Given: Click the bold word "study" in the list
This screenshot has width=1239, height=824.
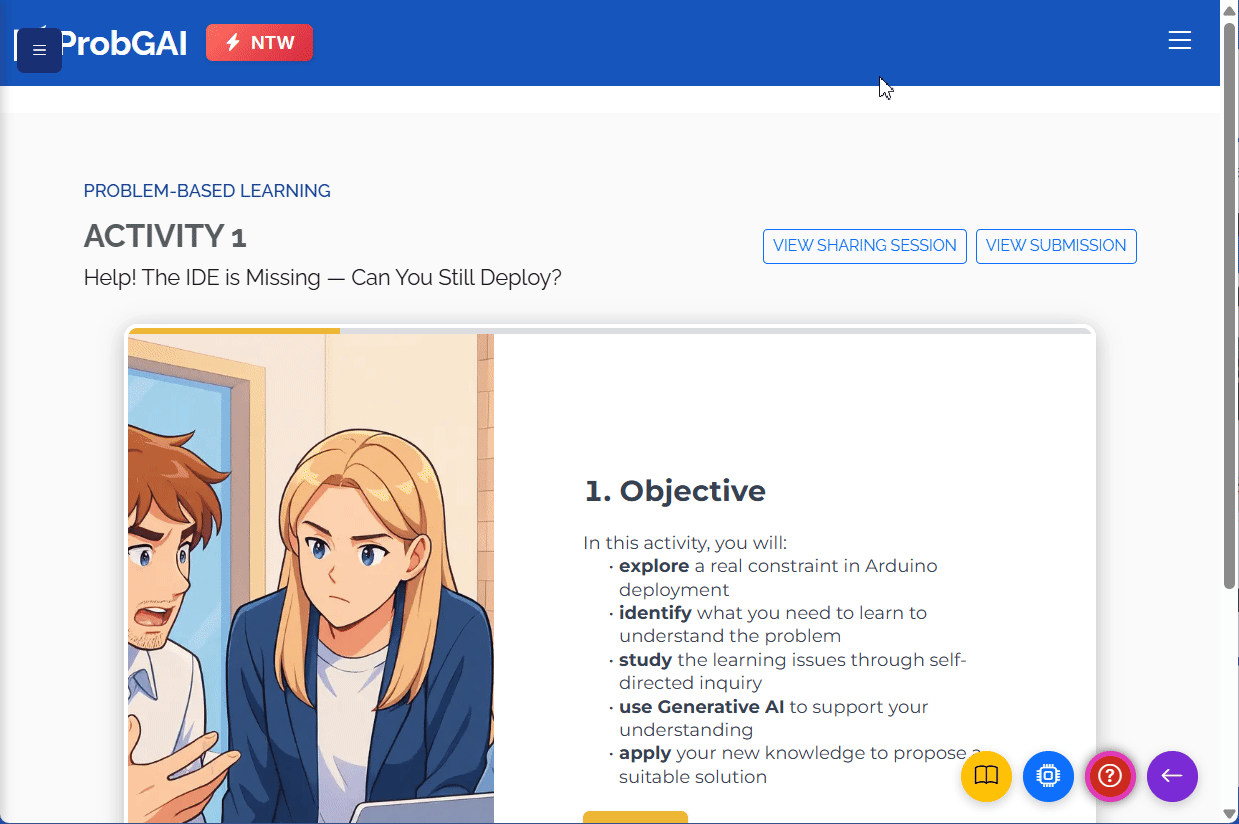Looking at the screenshot, I should pos(646,660).
